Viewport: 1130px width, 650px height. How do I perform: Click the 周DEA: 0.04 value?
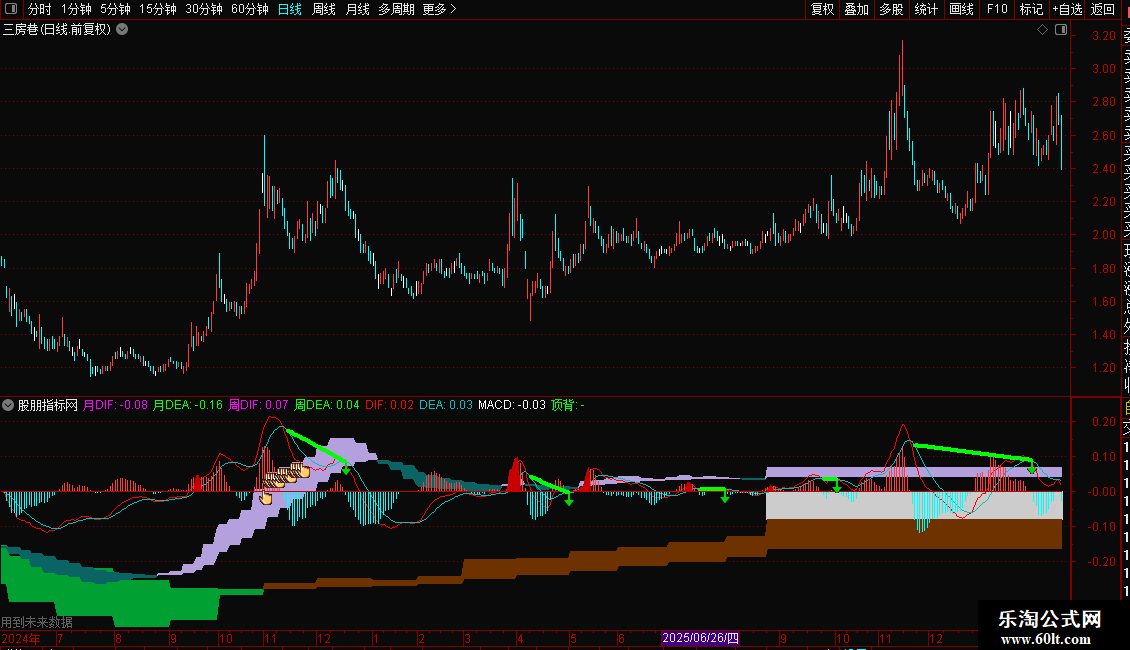327,405
